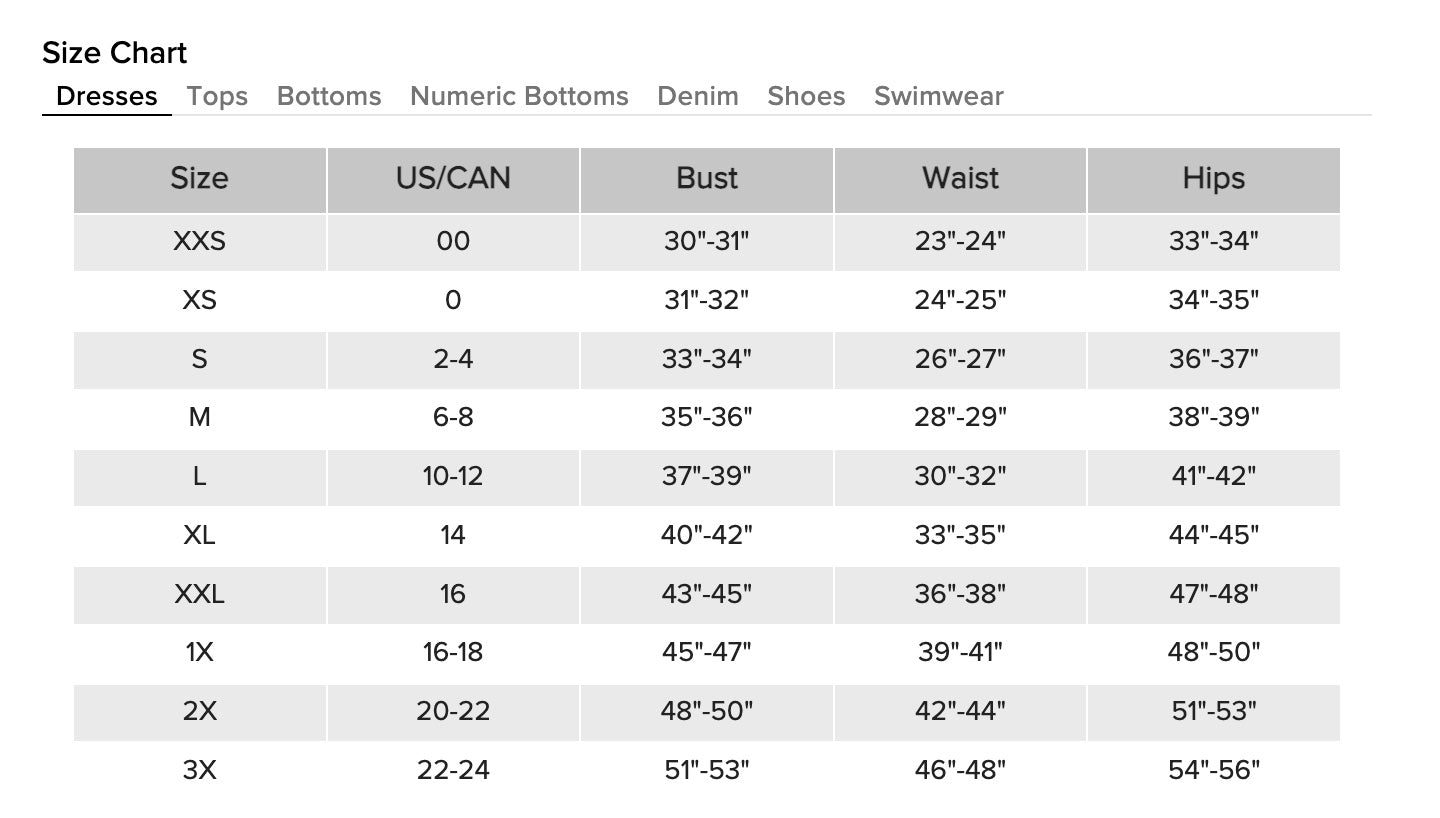Switch to the Swimwear tab
This screenshot has width=1440, height=818.
tap(939, 96)
